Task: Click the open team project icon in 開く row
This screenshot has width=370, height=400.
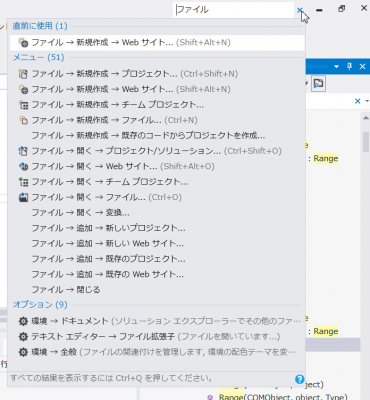Action: [x=23, y=182]
